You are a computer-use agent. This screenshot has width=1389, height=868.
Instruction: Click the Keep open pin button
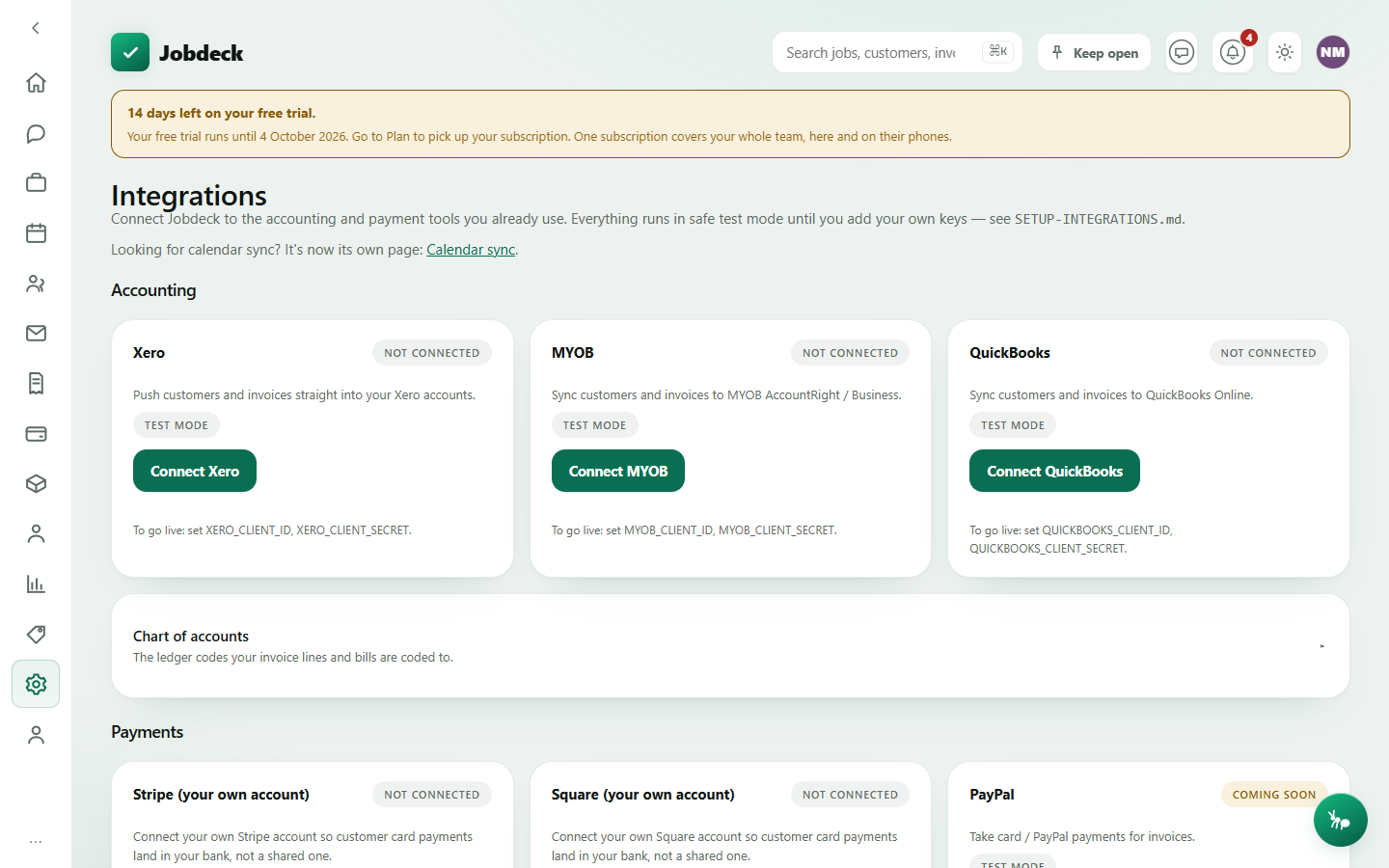click(1094, 52)
